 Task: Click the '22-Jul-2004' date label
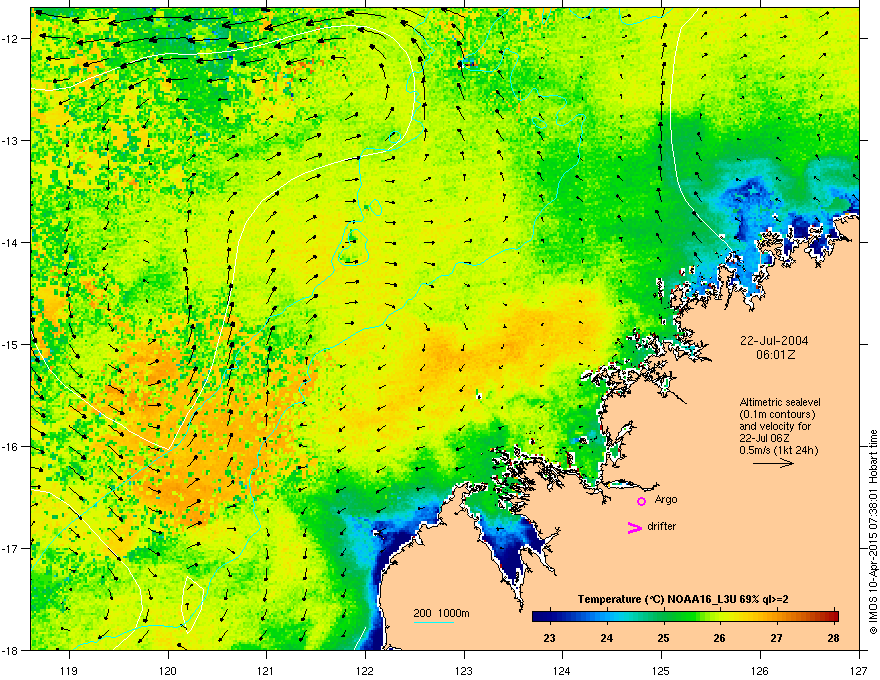tap(774, 341)
